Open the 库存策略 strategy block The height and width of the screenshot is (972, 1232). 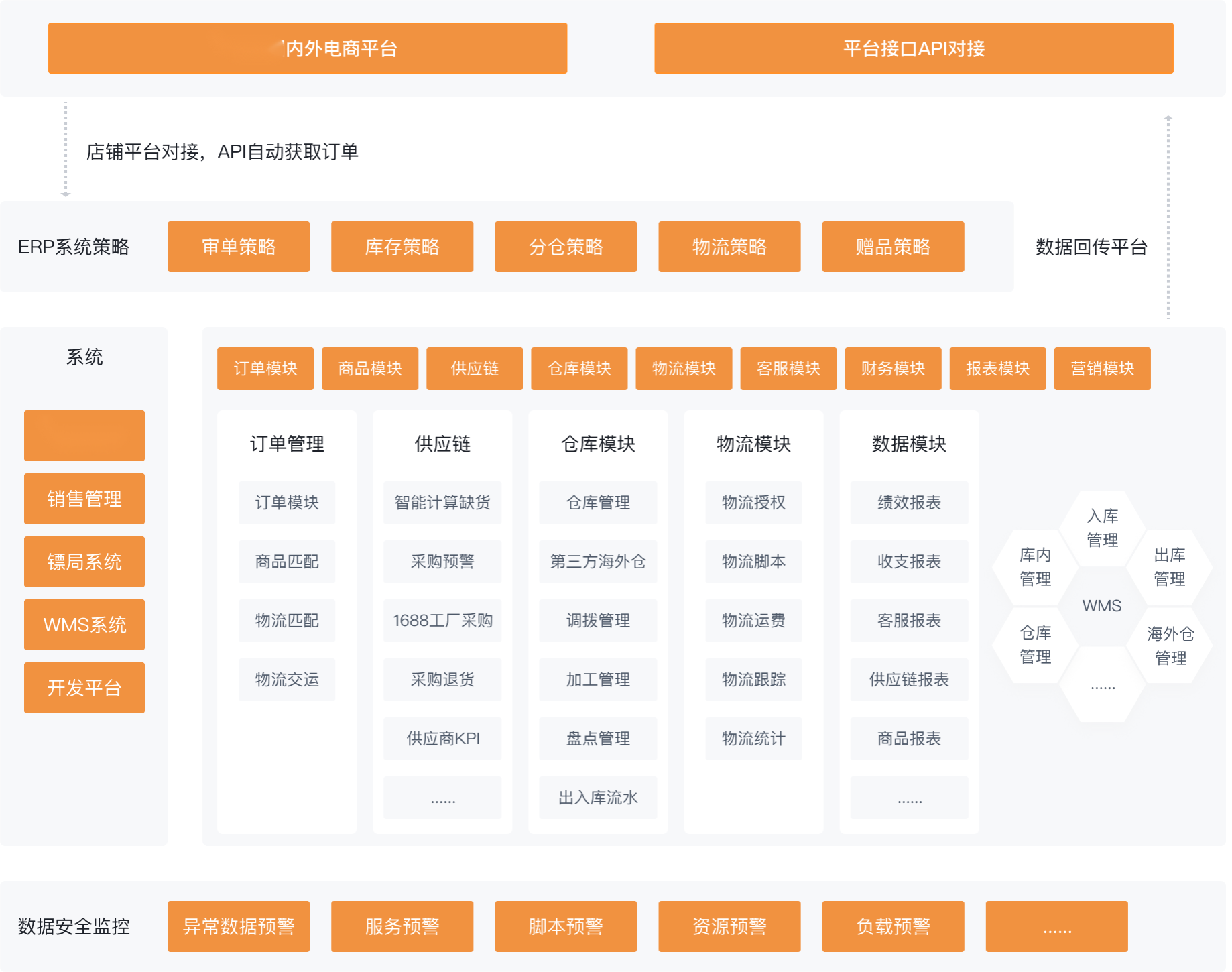[402, 247]
